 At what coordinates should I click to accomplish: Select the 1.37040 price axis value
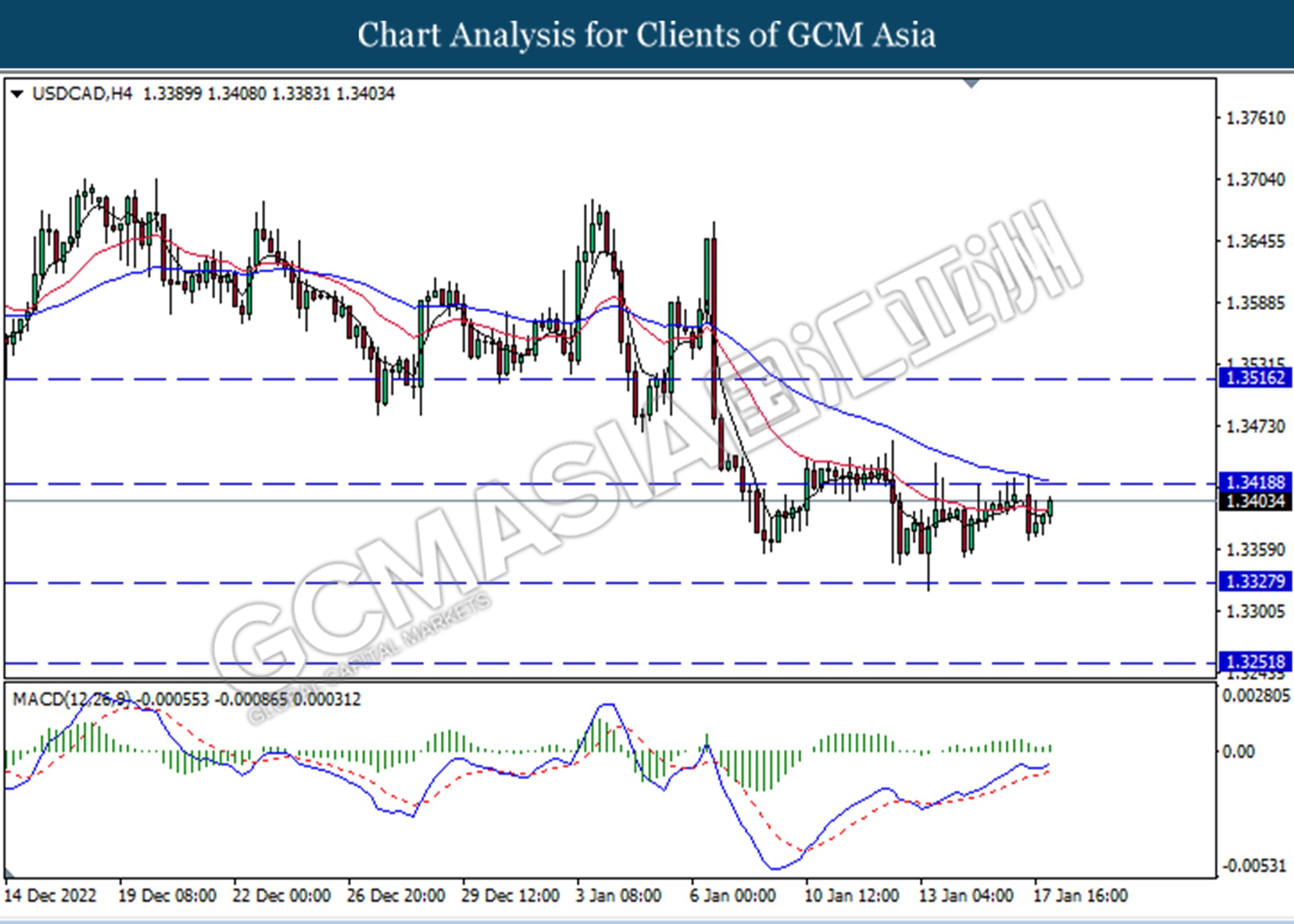(1256, 179)
